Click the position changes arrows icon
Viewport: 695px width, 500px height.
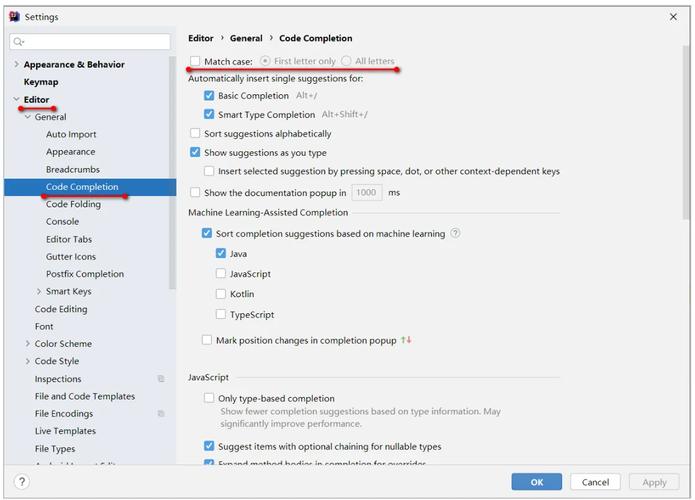pos(406,340)
